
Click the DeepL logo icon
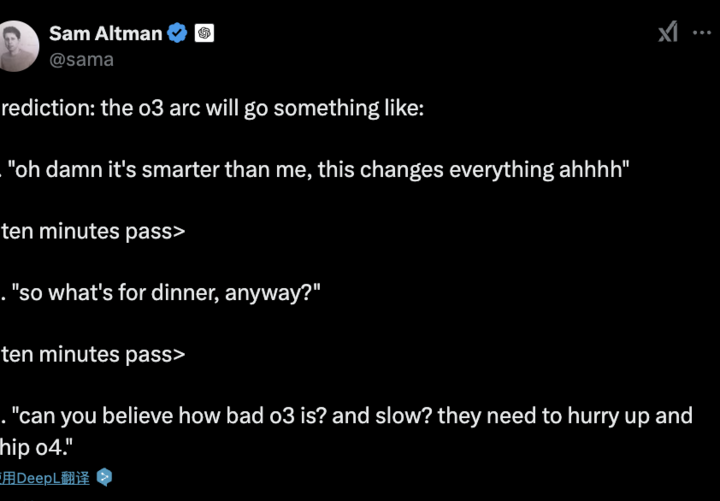tap(104, 478)
